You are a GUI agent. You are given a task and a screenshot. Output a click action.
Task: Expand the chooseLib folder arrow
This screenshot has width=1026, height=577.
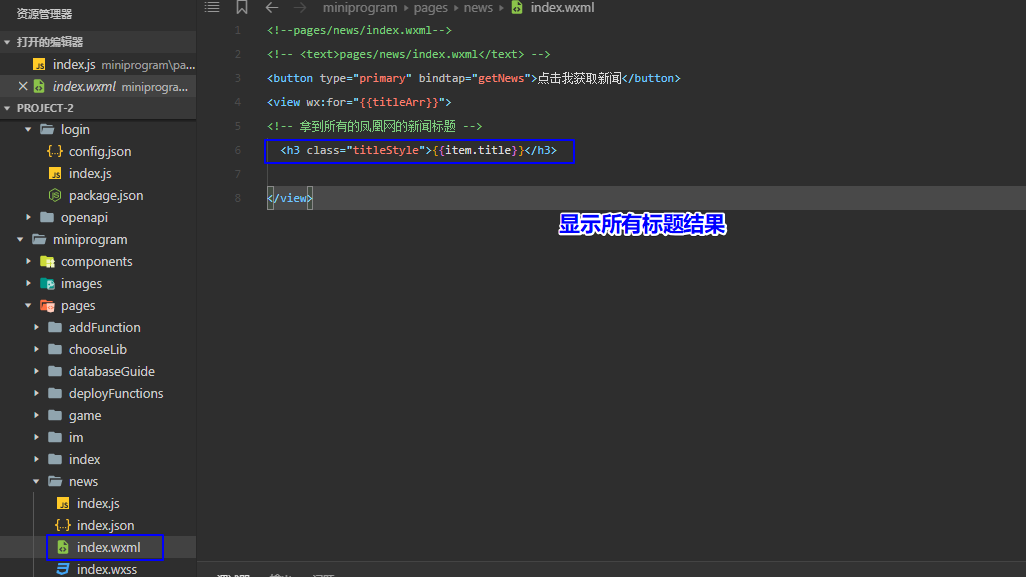(x=36, y=349)
